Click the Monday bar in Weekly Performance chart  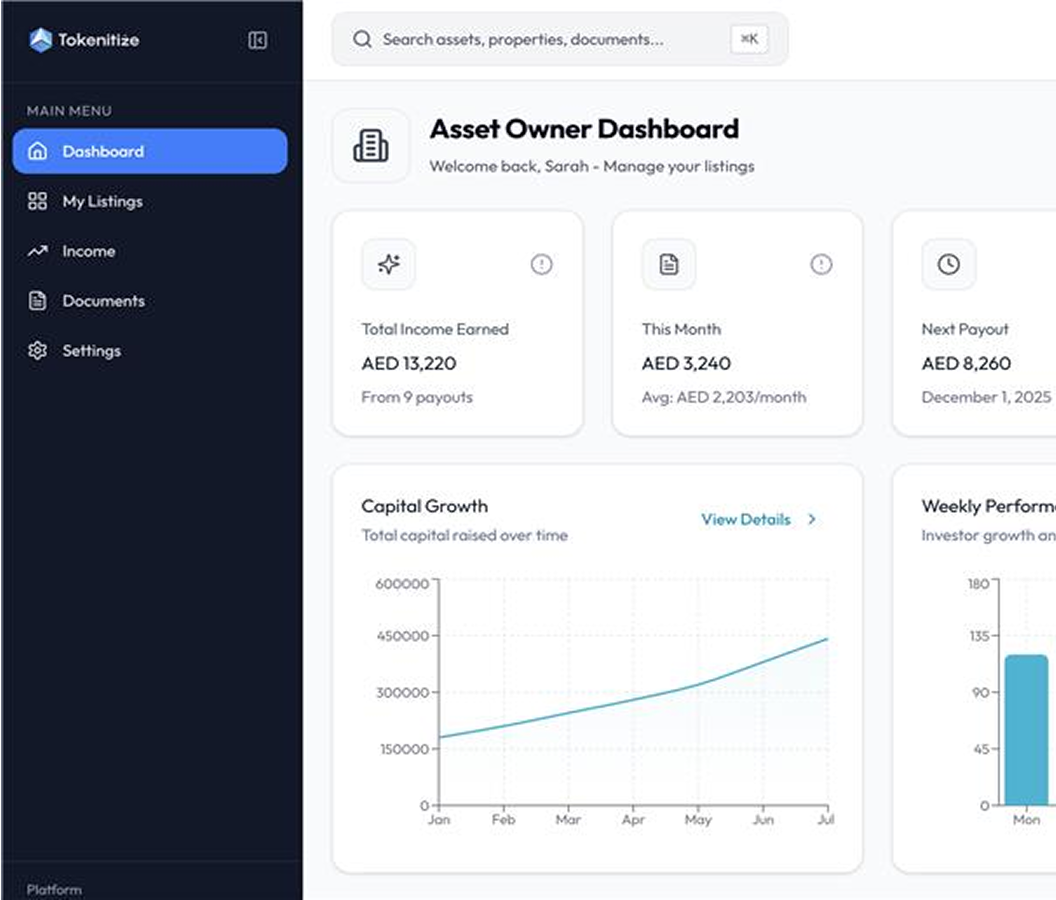click(x=1026, y=730)
